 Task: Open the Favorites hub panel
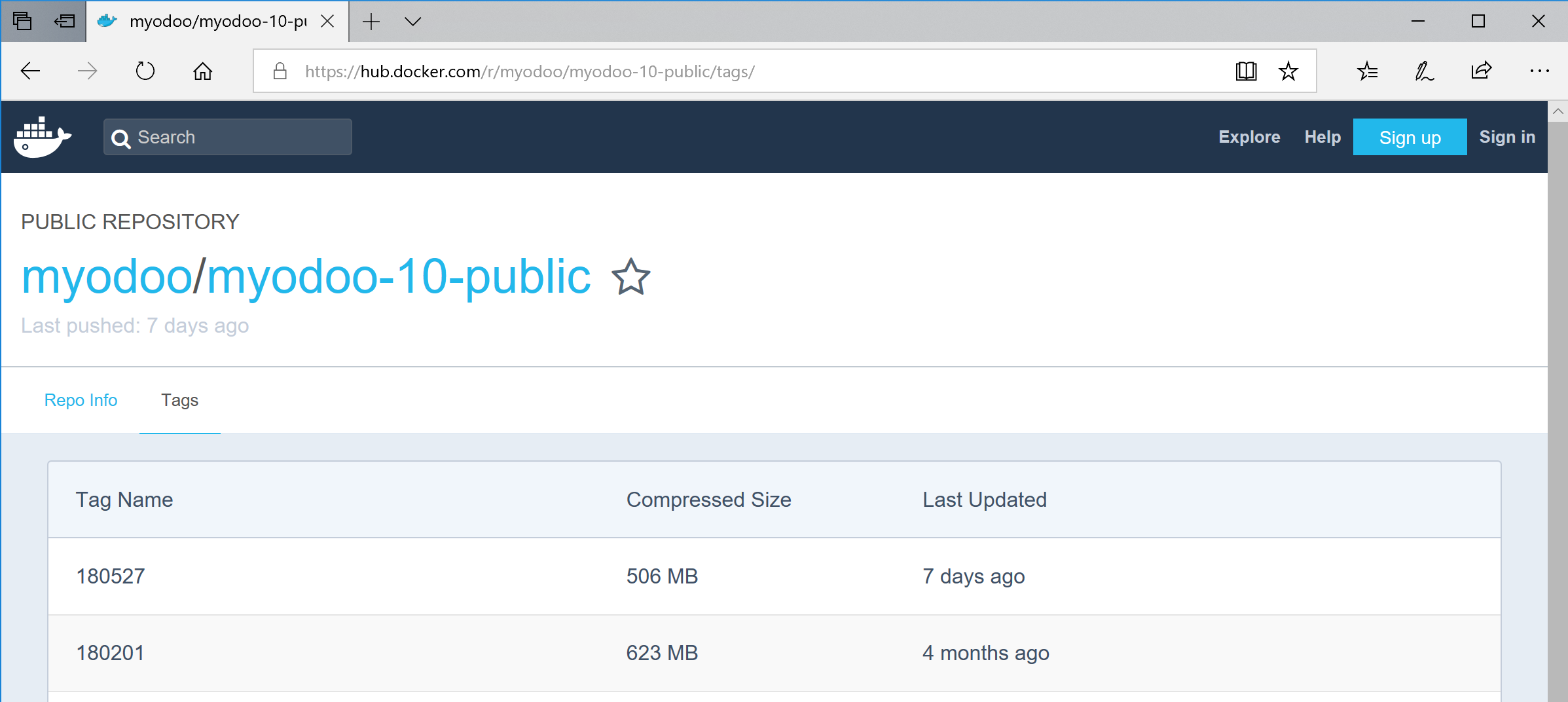pos(1367,71)
